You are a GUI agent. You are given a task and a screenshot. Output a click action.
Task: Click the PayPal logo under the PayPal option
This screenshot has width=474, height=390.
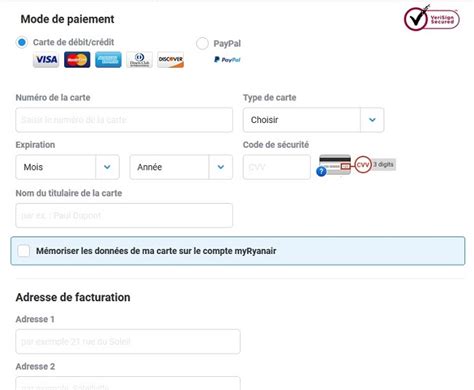[227, 60]
